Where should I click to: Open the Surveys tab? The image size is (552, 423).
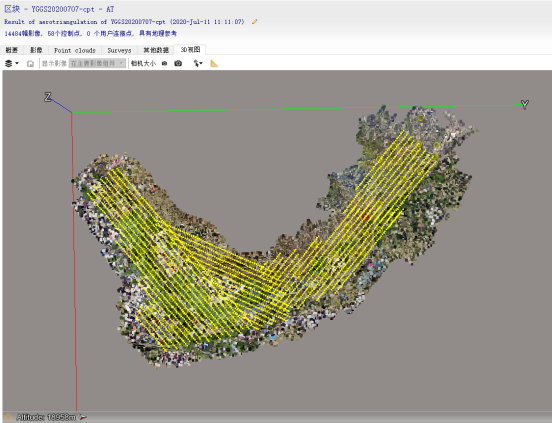click(x=119, y=50)
